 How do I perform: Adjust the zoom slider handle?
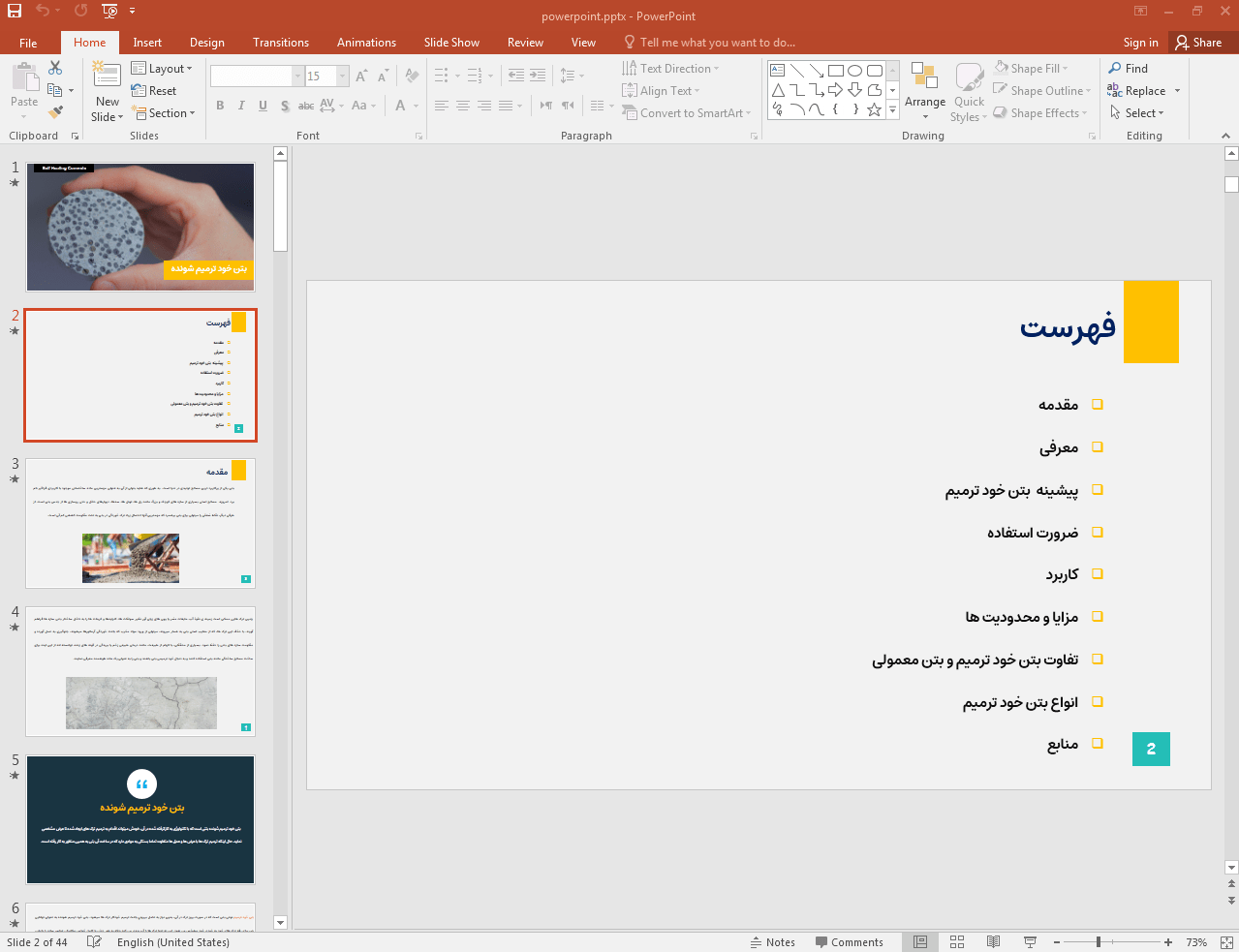(x=1098, y=942)
